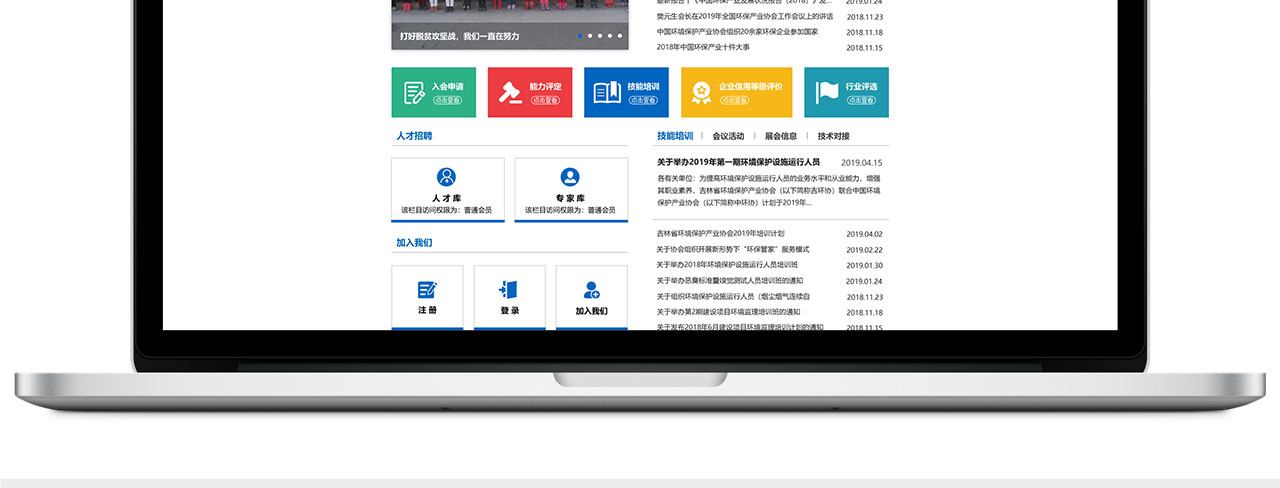Switch to the 会议活动 tab
The width and height of the screenshot is (1280, 488).
pos(728,136)
